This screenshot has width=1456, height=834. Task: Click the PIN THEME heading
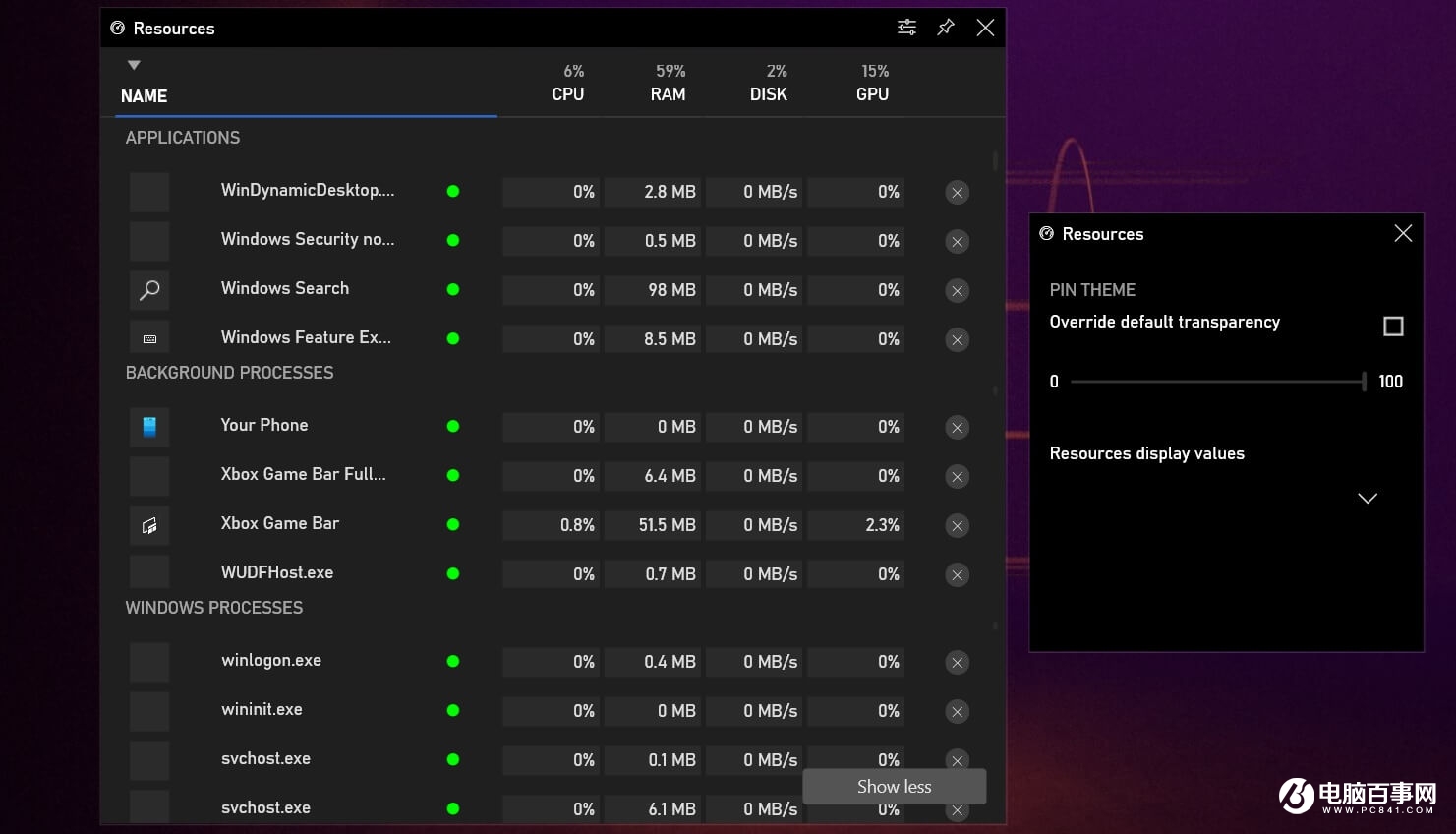[x=1092, y=290]
